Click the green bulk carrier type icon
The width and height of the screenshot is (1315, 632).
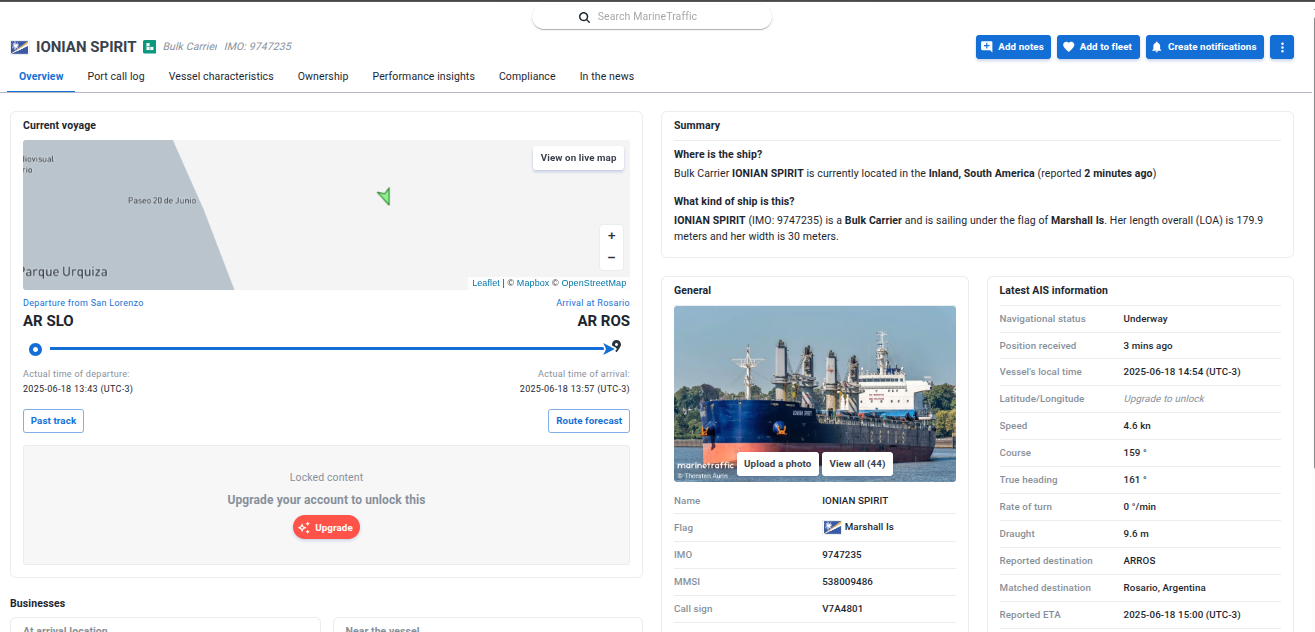(150, 47)
